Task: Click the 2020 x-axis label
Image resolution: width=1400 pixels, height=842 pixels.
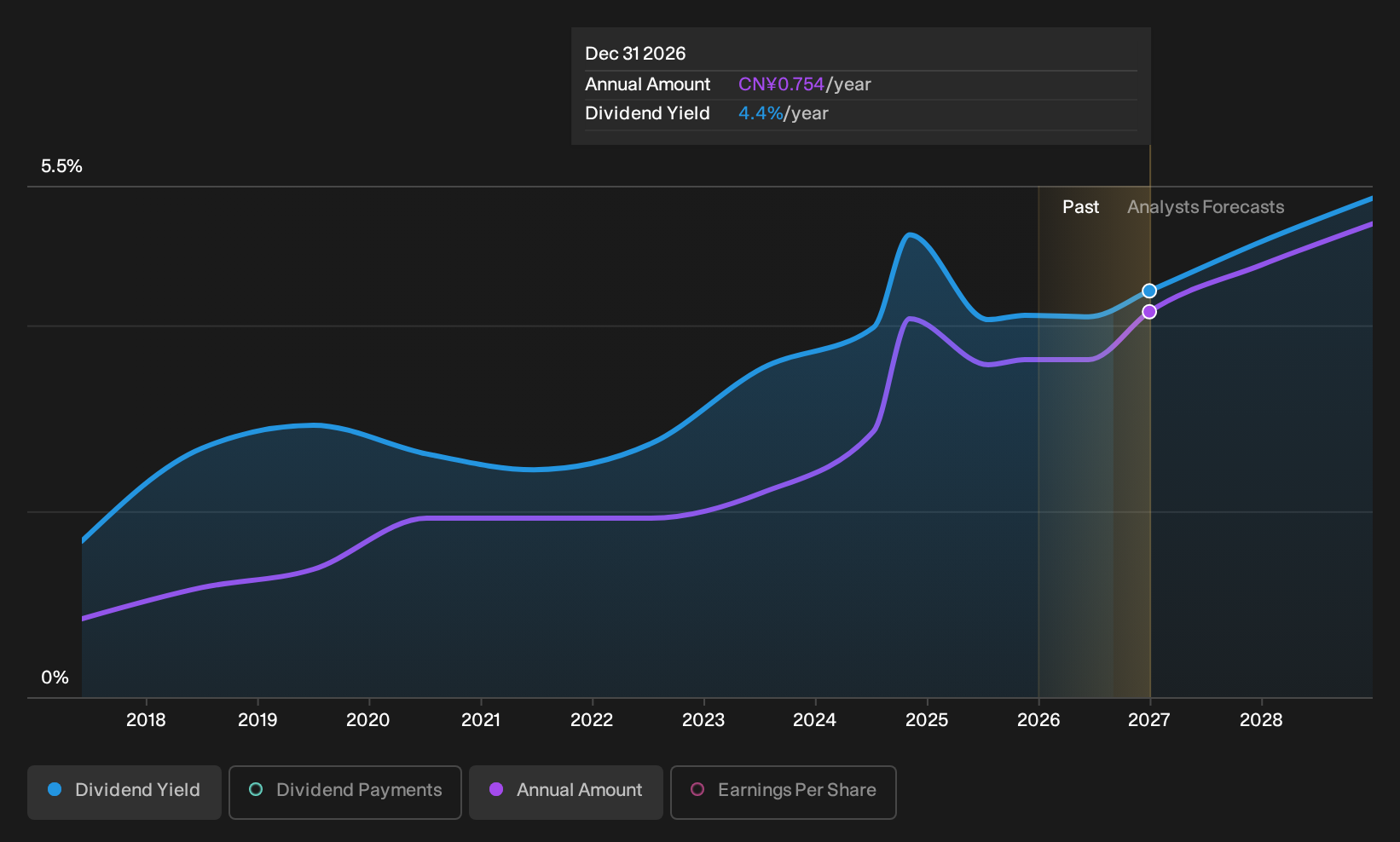Action: pos(368,720)
